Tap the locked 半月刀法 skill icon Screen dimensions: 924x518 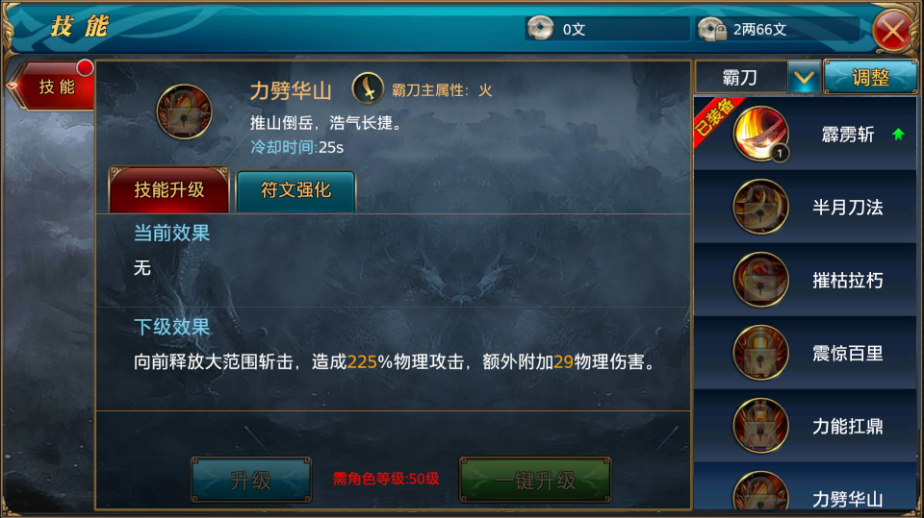click(x=760, y=207)
